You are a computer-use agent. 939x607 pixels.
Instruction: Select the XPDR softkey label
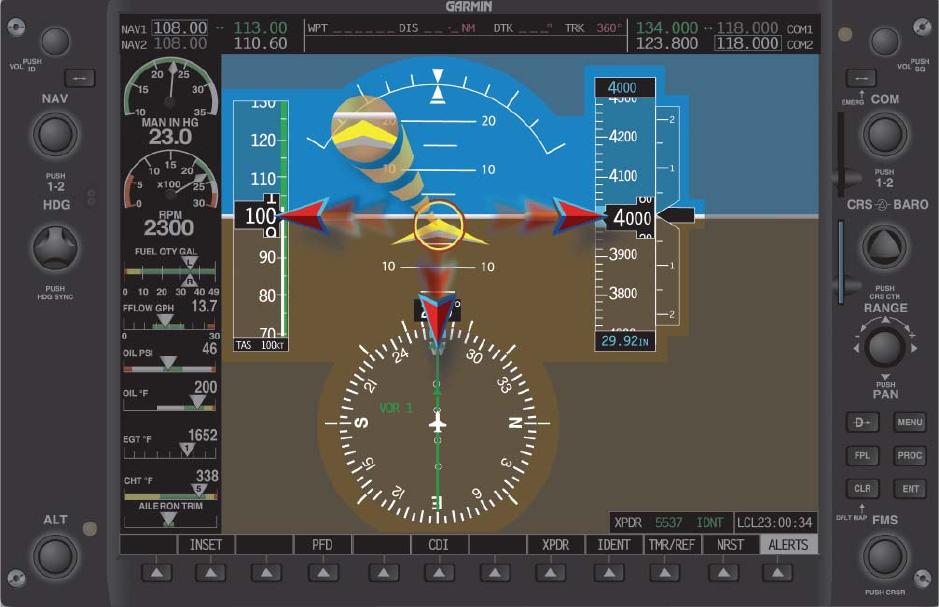tap(555, 545)
